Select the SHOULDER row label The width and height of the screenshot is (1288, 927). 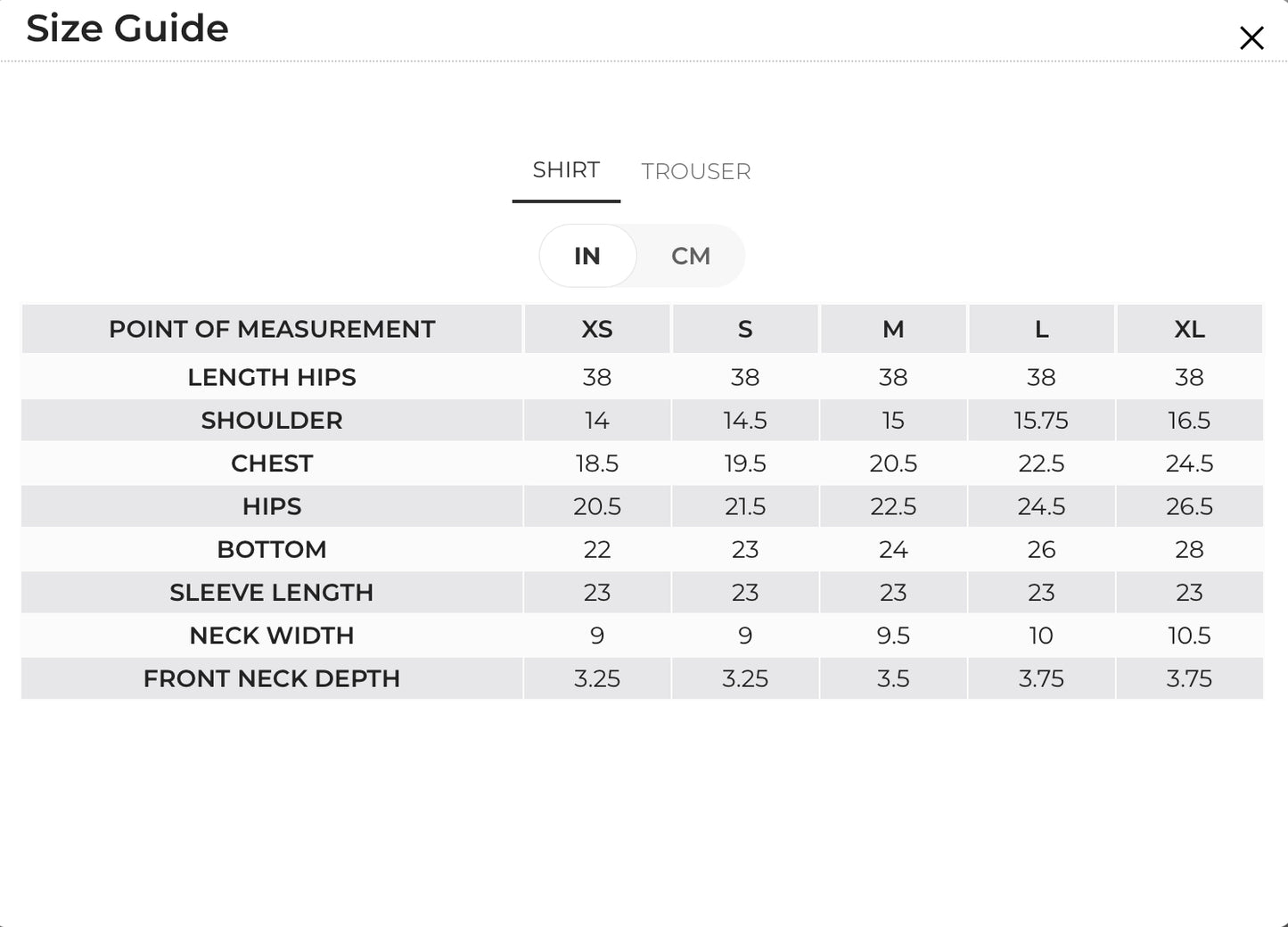coord(272,420)
